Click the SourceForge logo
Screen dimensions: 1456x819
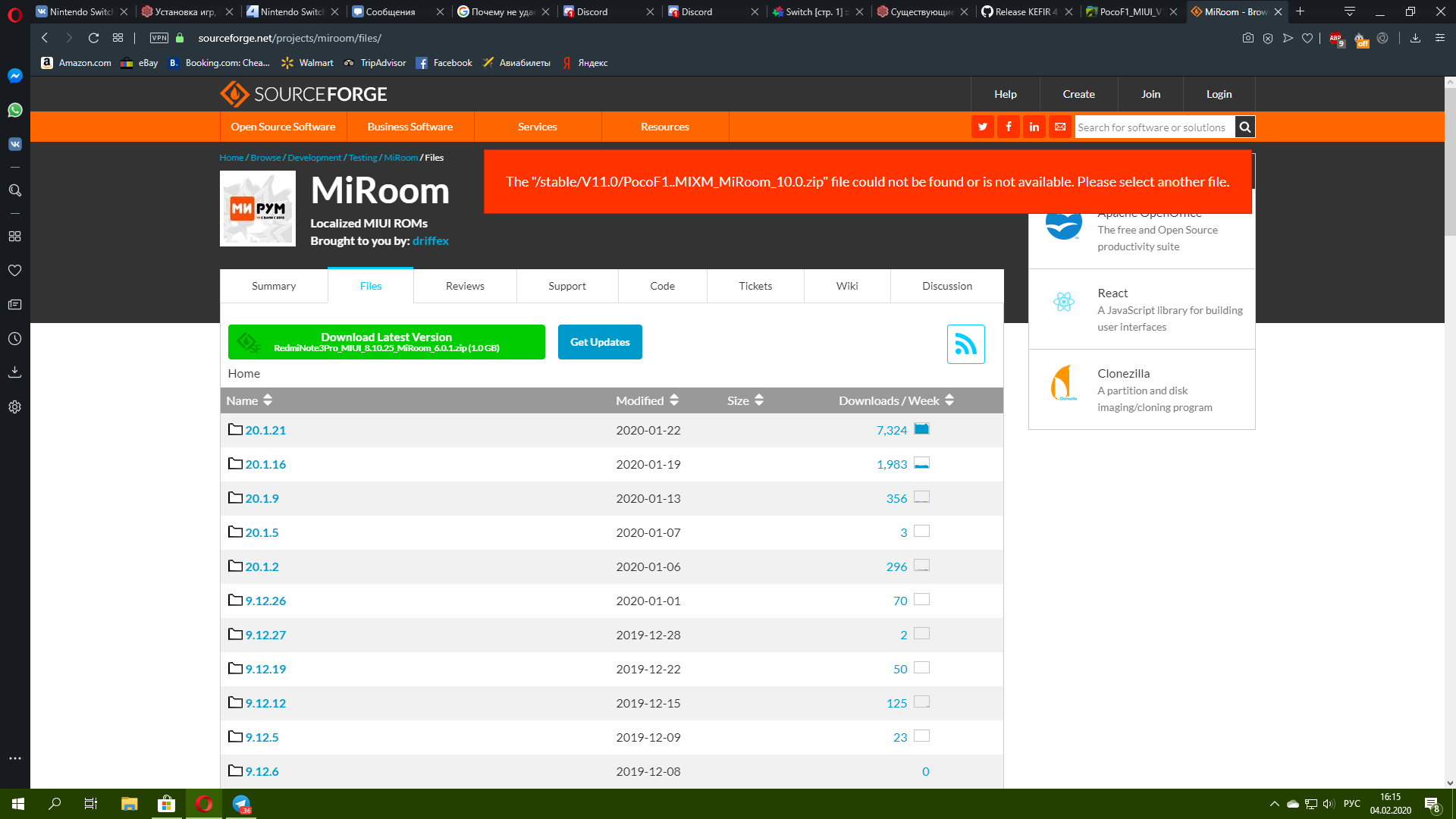tap(303, 94)
